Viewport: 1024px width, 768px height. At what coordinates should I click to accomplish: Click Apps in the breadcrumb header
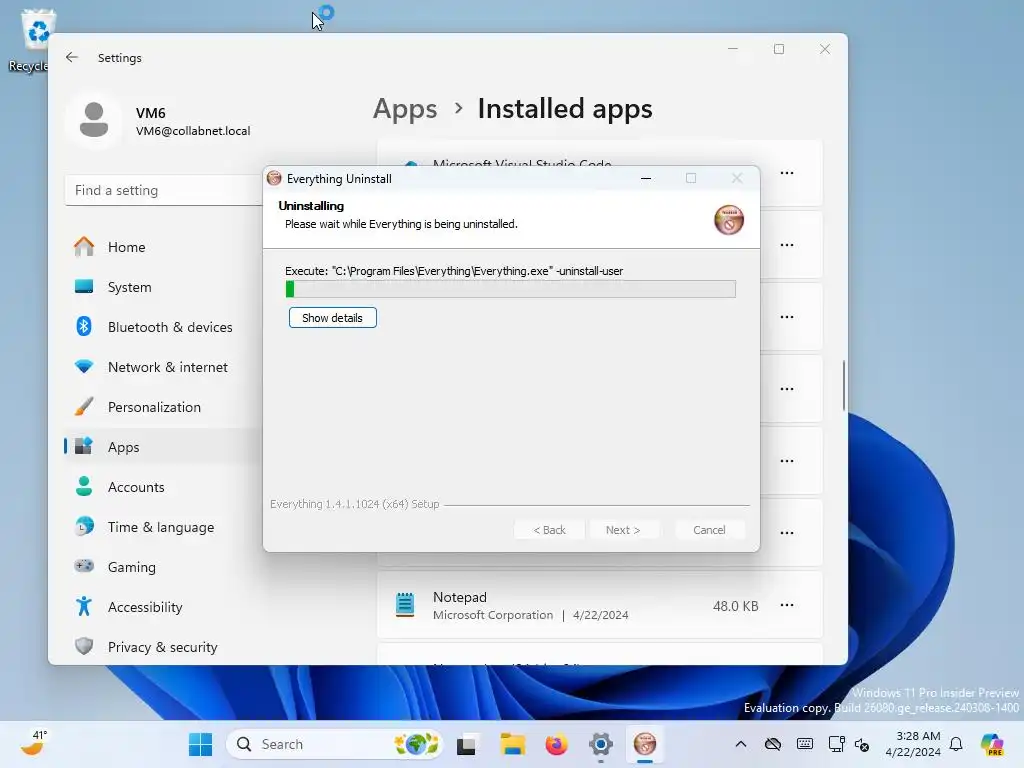pos(405,108)
